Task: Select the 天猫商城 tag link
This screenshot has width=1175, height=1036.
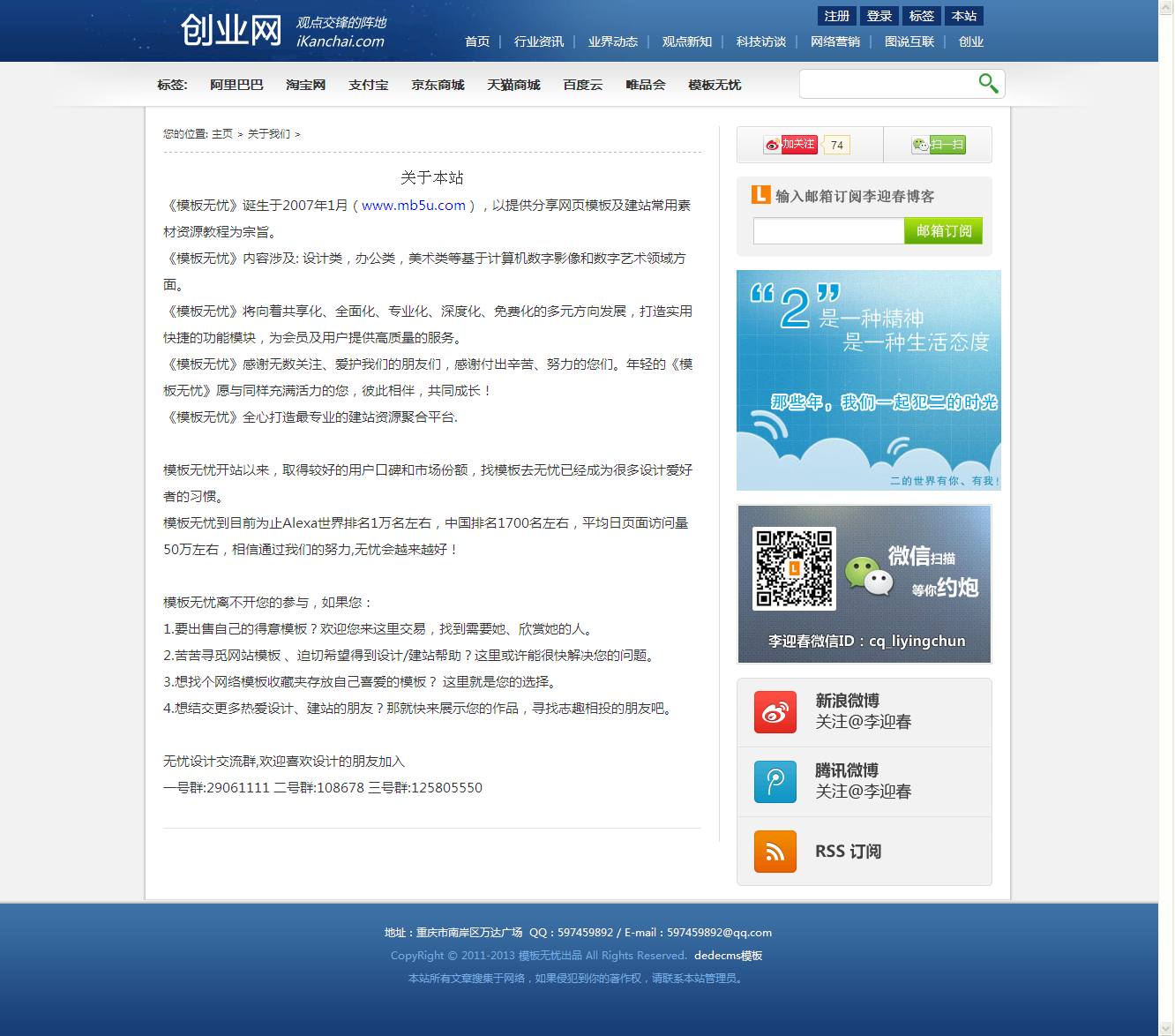Action: [513, 85]
